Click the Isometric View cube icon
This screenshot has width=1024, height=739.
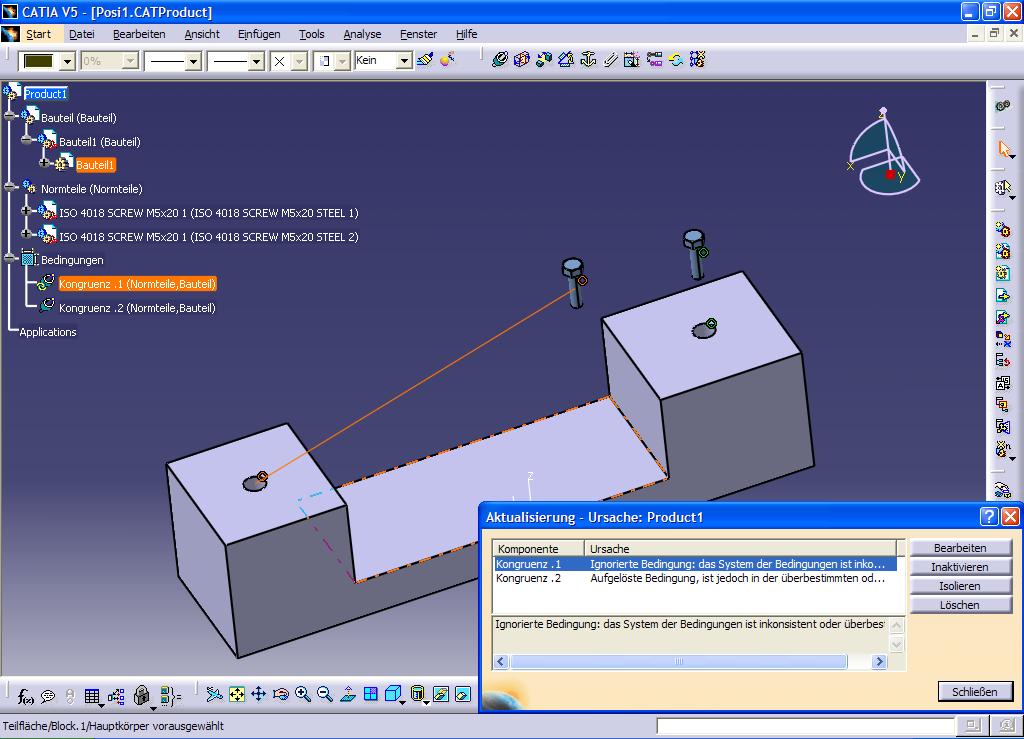pos(392,694)
